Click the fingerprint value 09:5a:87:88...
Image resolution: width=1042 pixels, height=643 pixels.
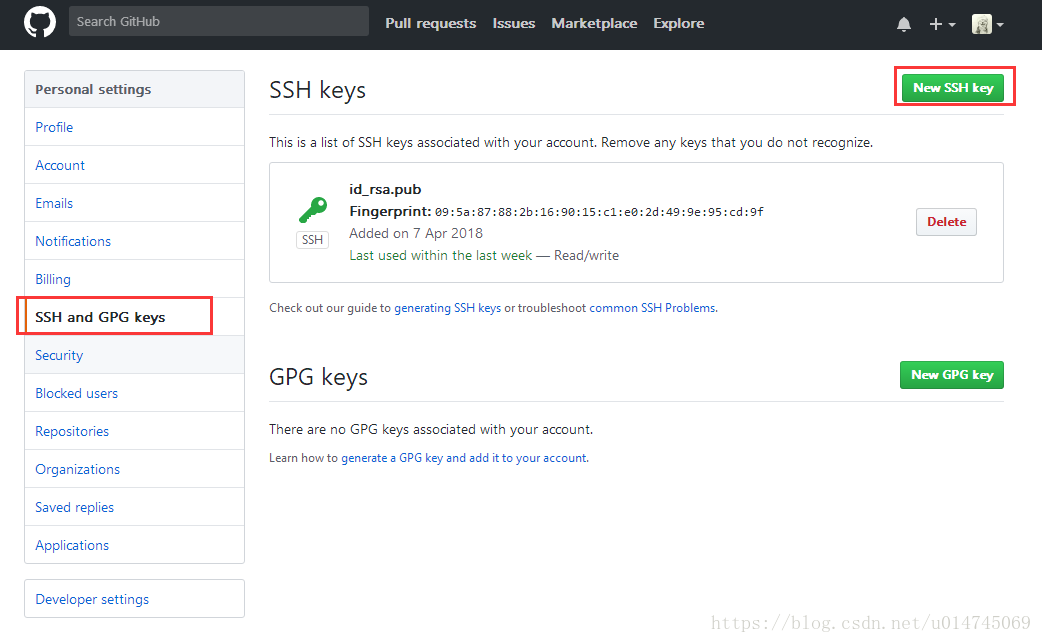pyautogui.click(x=599, y=212)
